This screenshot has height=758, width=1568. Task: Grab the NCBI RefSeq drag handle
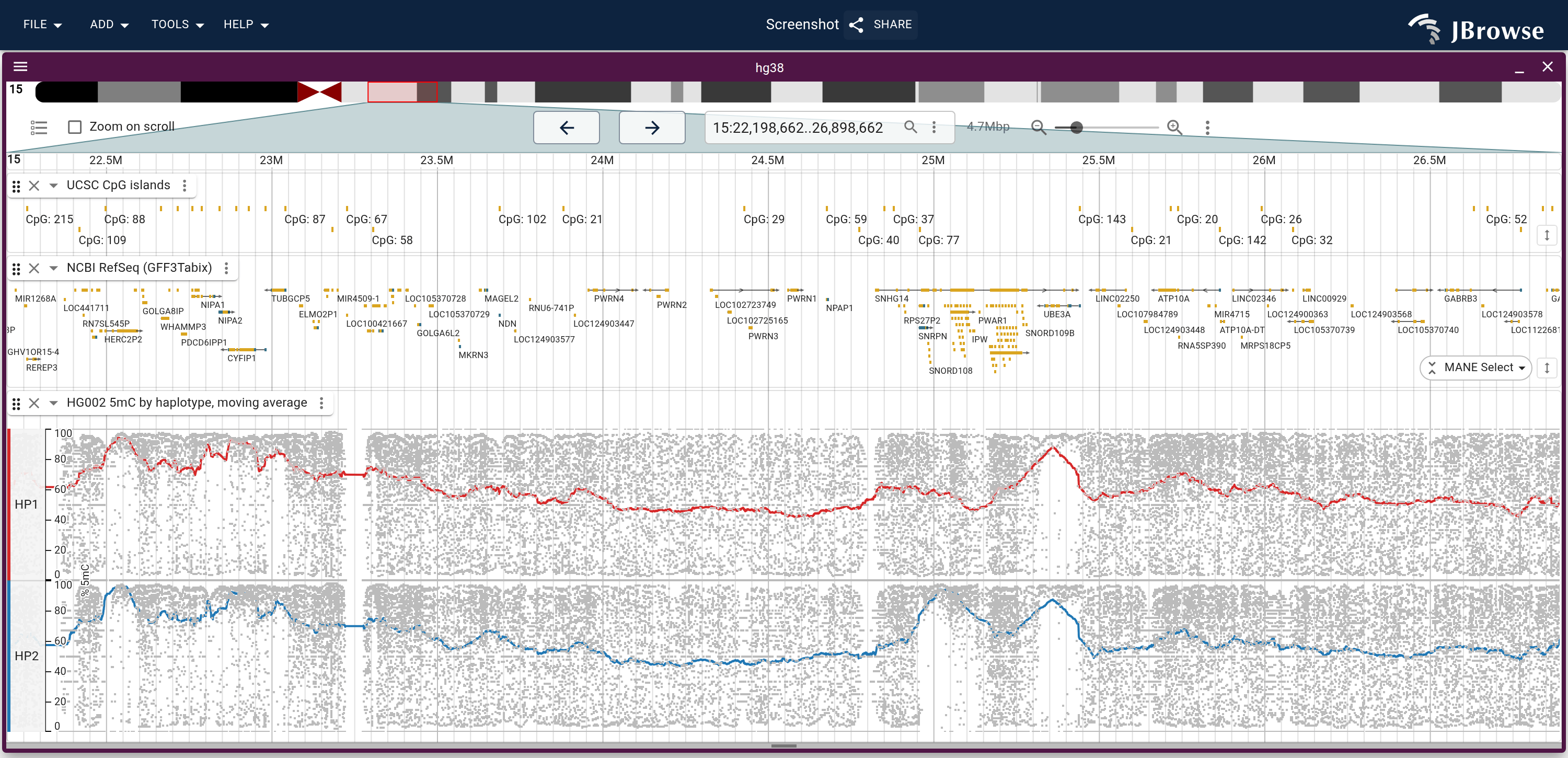pyautogui.click(x=16, y=269)
